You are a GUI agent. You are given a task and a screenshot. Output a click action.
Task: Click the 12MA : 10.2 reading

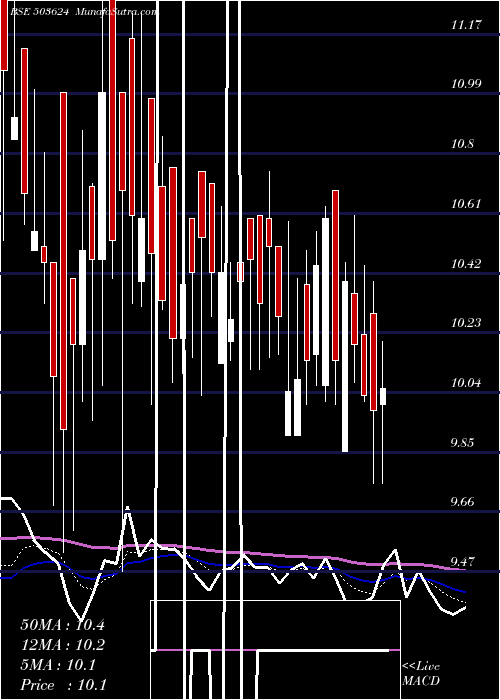tap(62, 645)
